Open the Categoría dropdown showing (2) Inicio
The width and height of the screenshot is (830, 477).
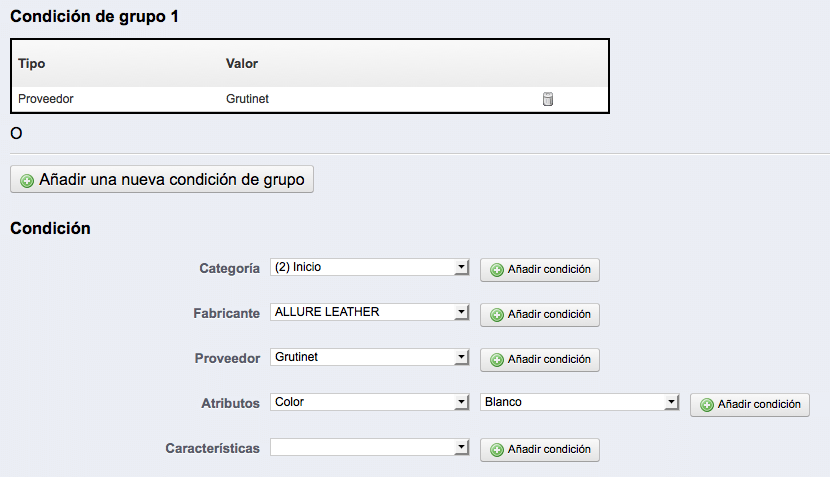[369, 267]
